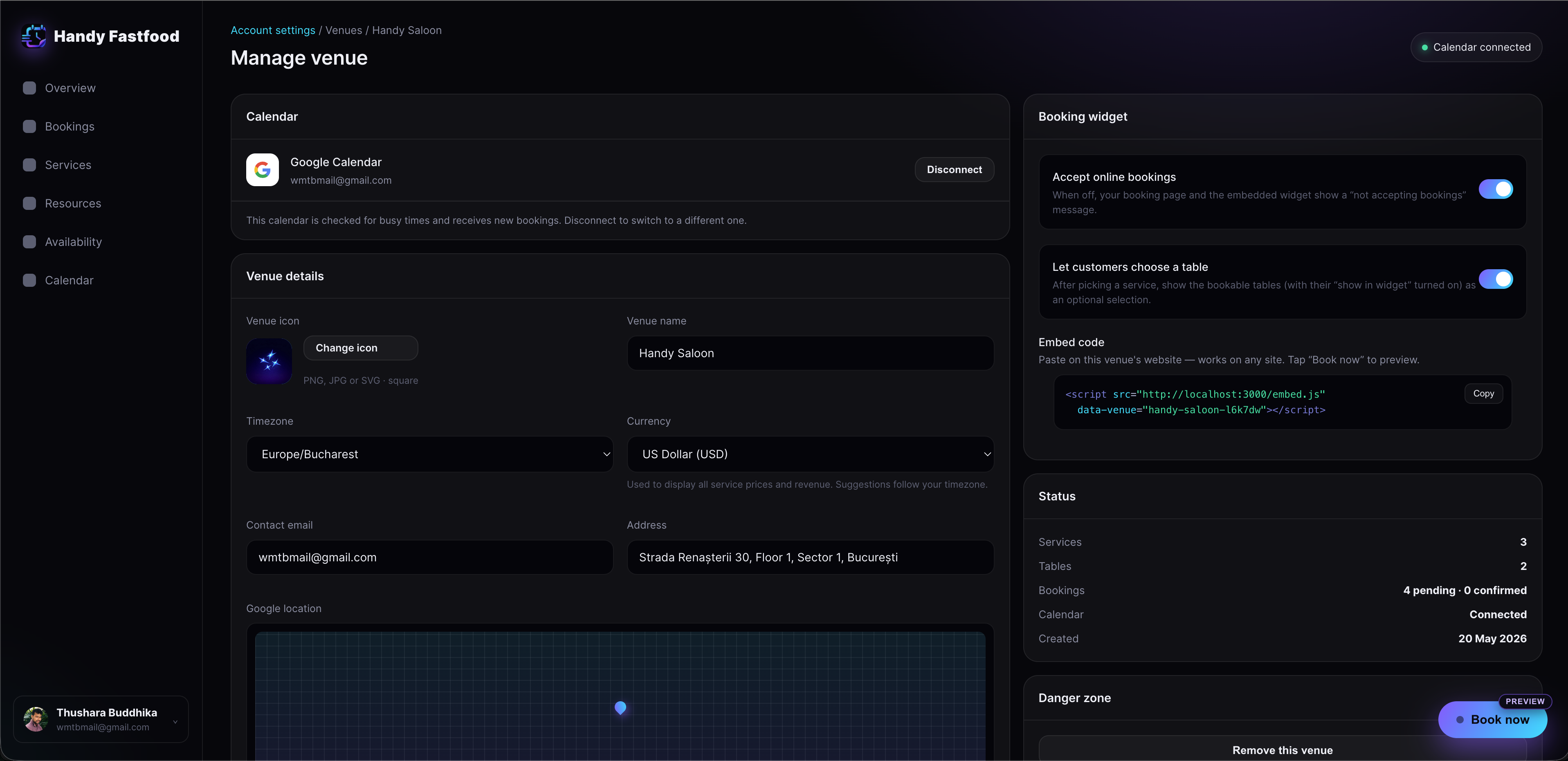This screenshot has width=1568, height=761.
Task: Click the "20 May 2026" created date
Action: (x=1492, y=638)
